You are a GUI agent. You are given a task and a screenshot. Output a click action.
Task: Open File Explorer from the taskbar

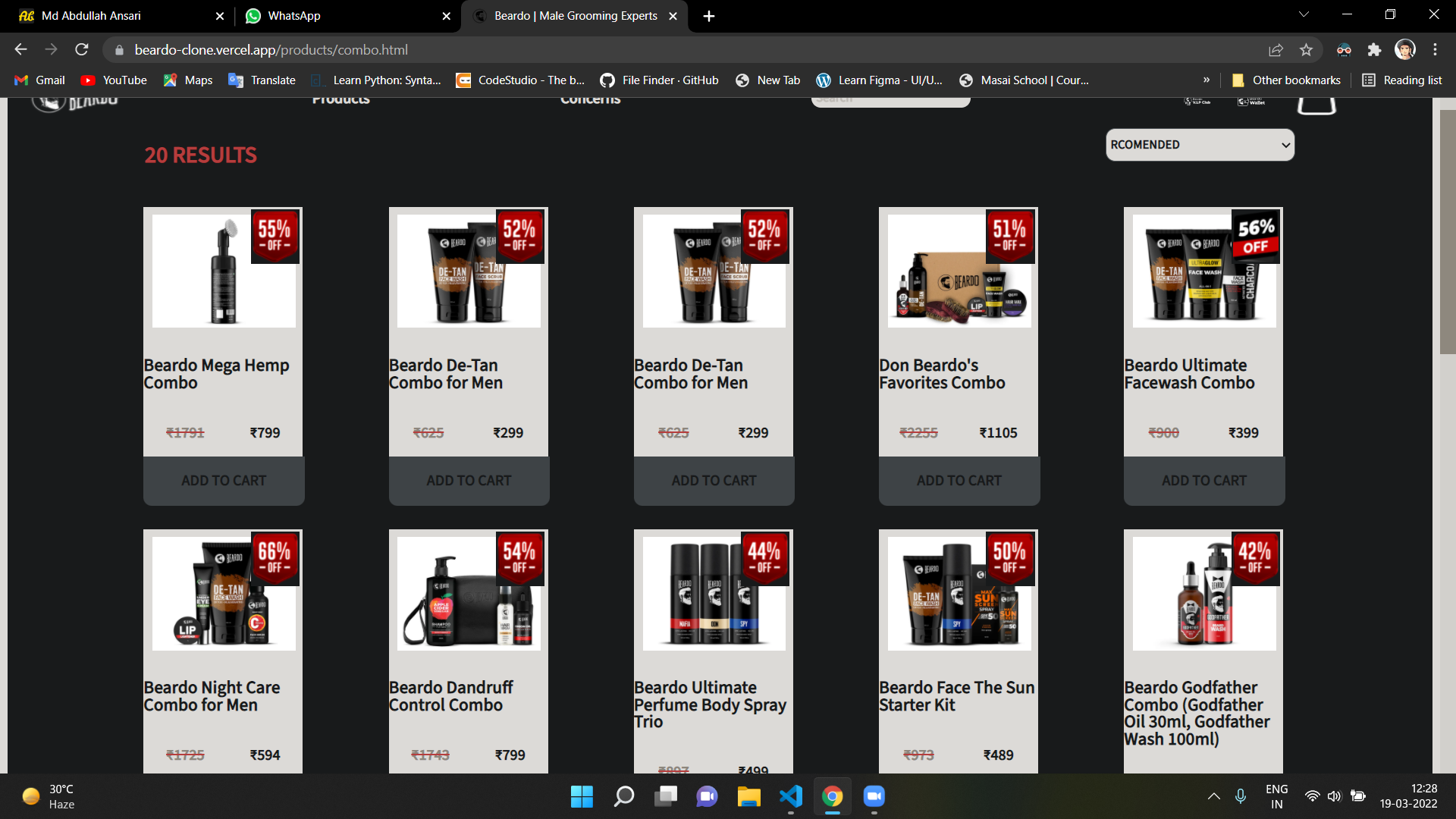click(x=748, y=796)
